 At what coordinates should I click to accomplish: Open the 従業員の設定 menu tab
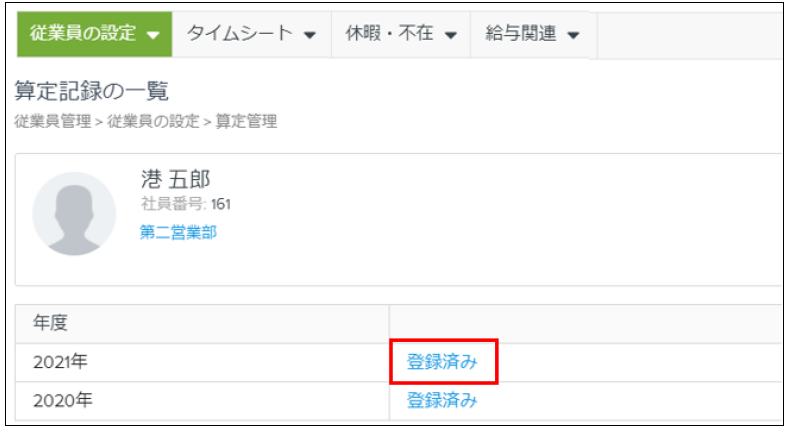(x=94, y=34)
